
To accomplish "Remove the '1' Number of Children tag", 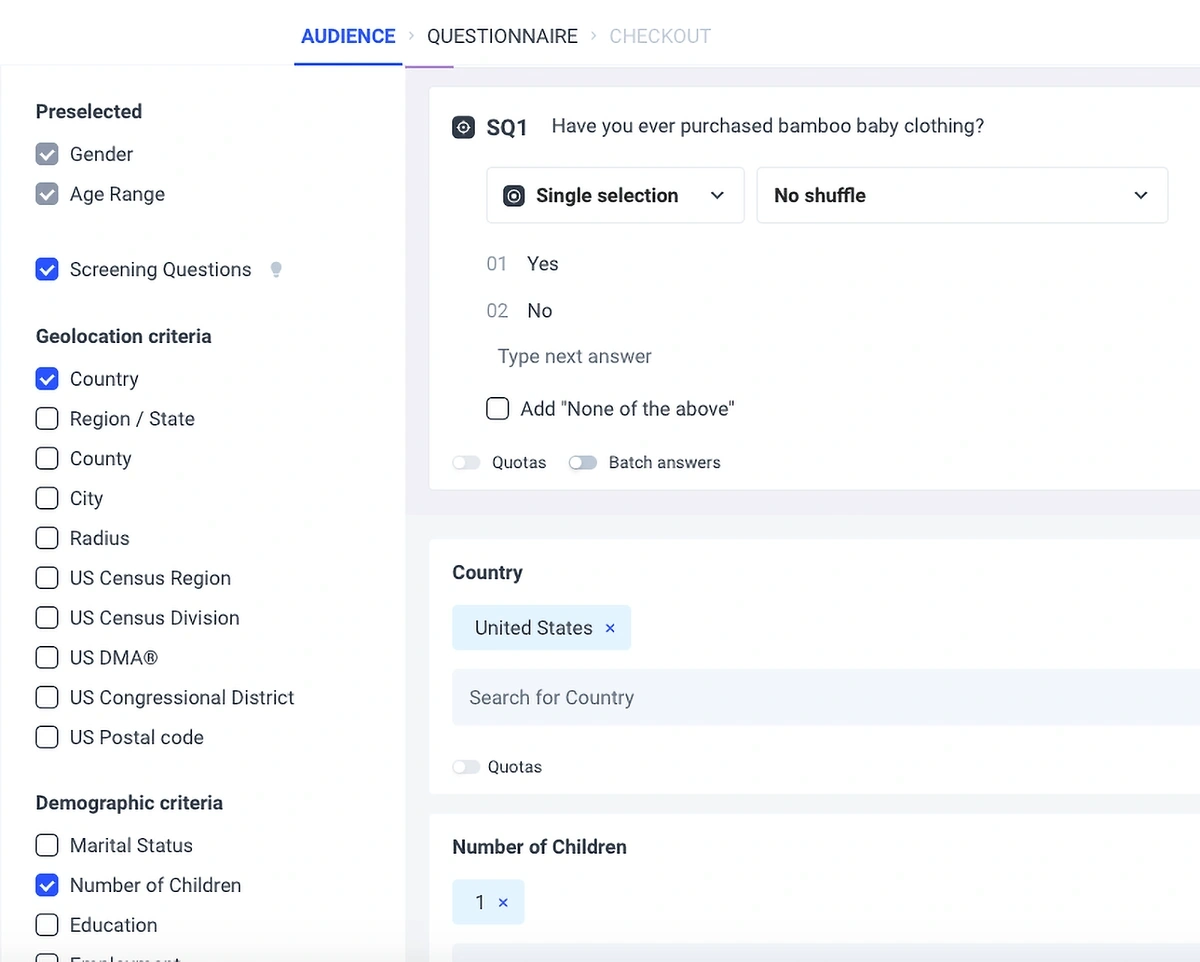I will click(503, 903).
